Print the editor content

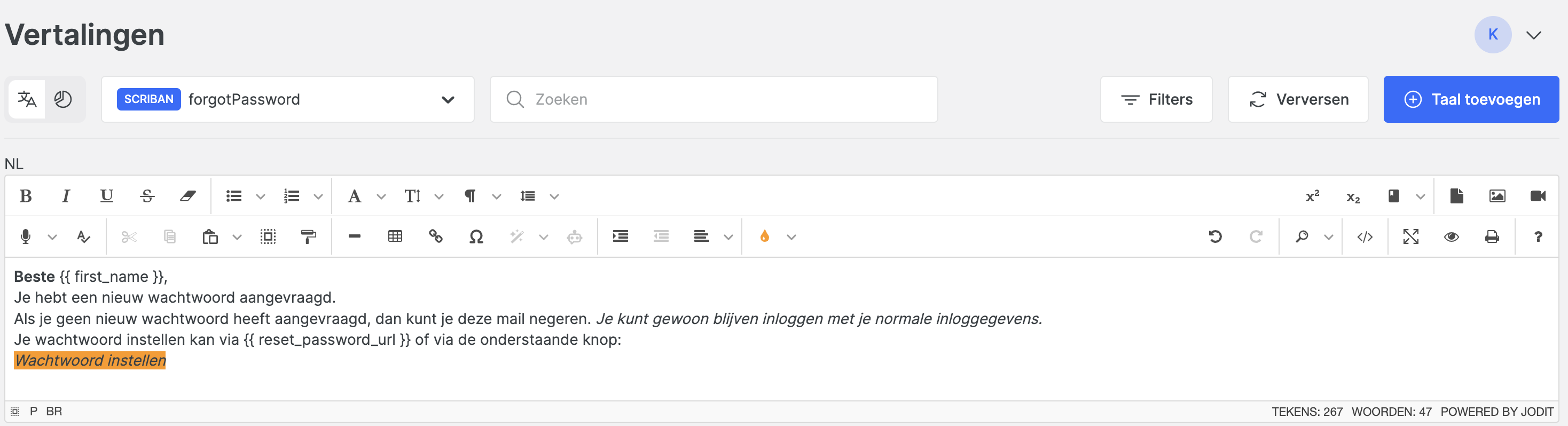[1492, 236]
